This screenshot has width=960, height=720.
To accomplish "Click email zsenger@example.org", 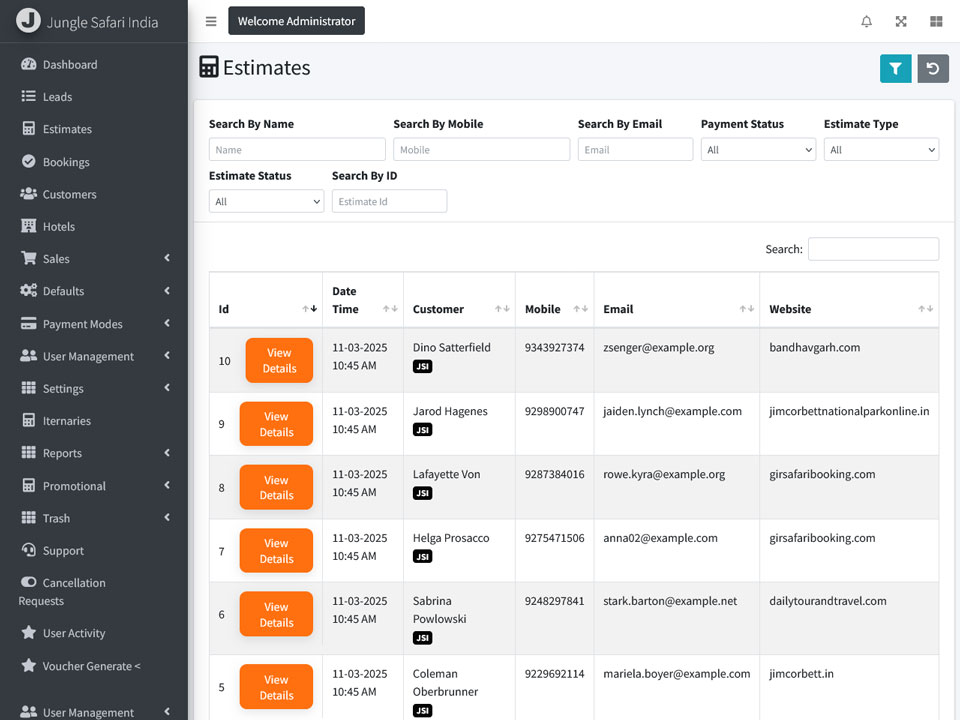I will [658, 347].
